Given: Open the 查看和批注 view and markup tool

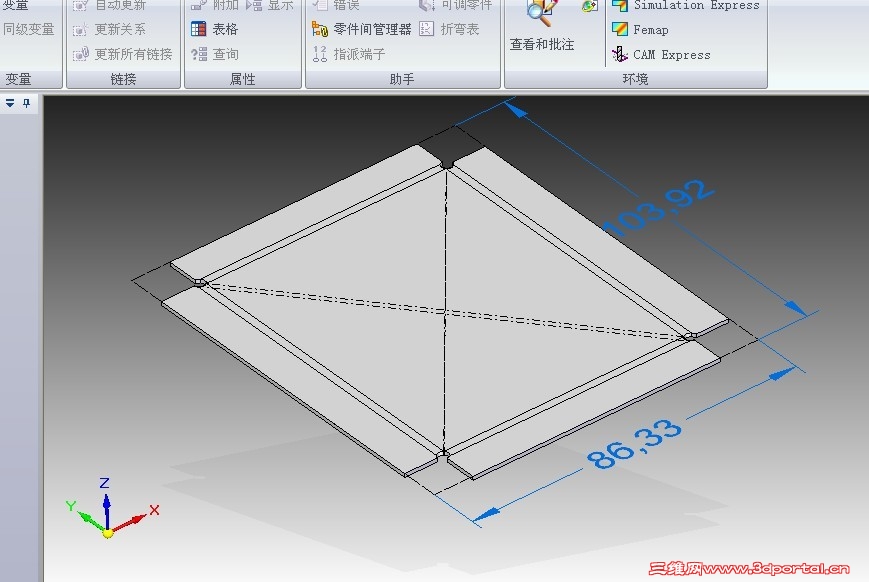Looking at the screenshot, I should 541,26.
